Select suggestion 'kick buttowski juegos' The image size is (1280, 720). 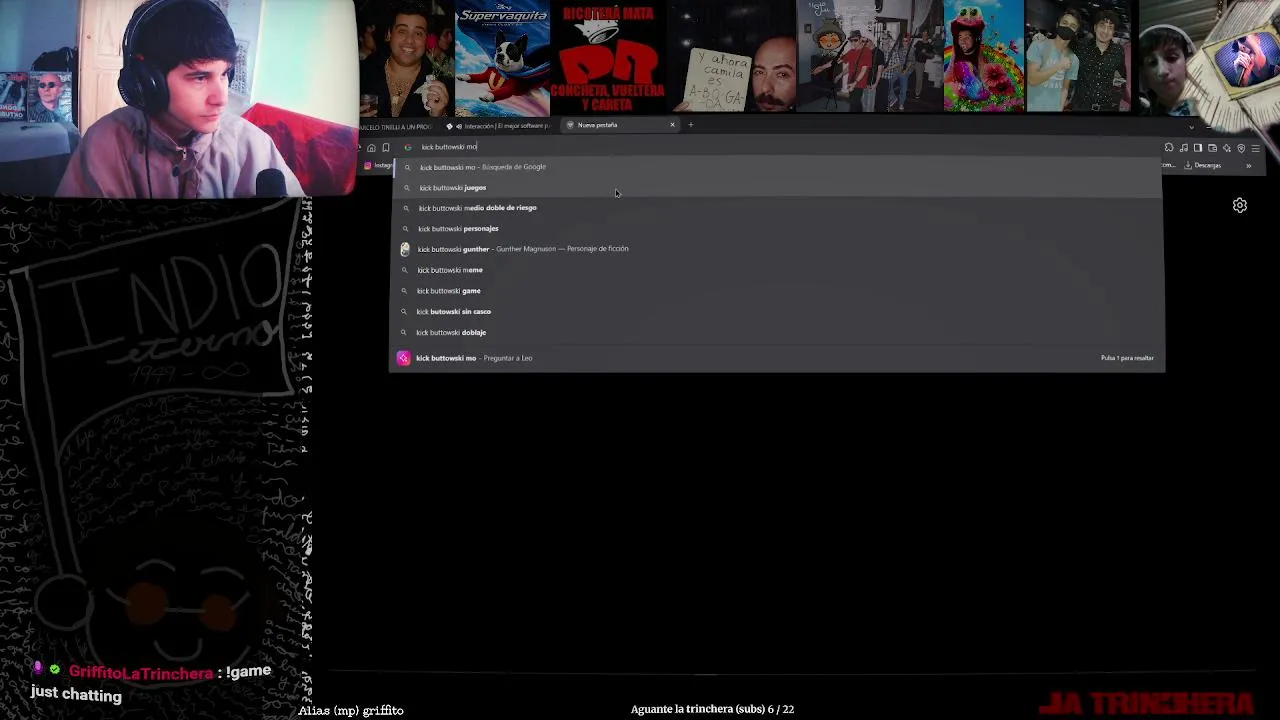[777, 188]
